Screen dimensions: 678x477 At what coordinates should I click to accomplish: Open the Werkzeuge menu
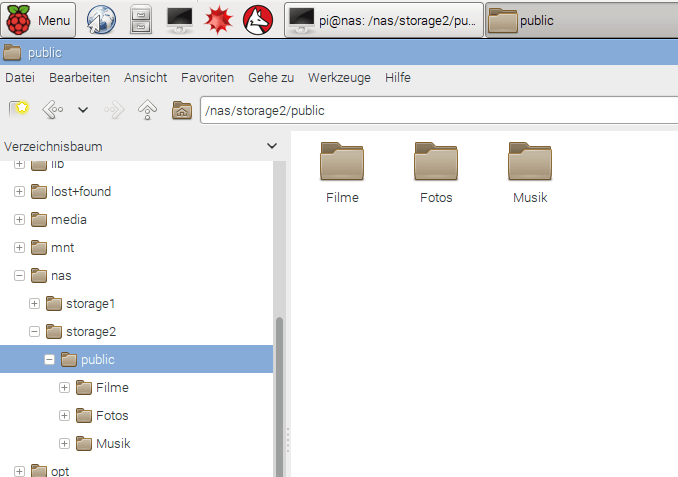click(x=340, y=77)
